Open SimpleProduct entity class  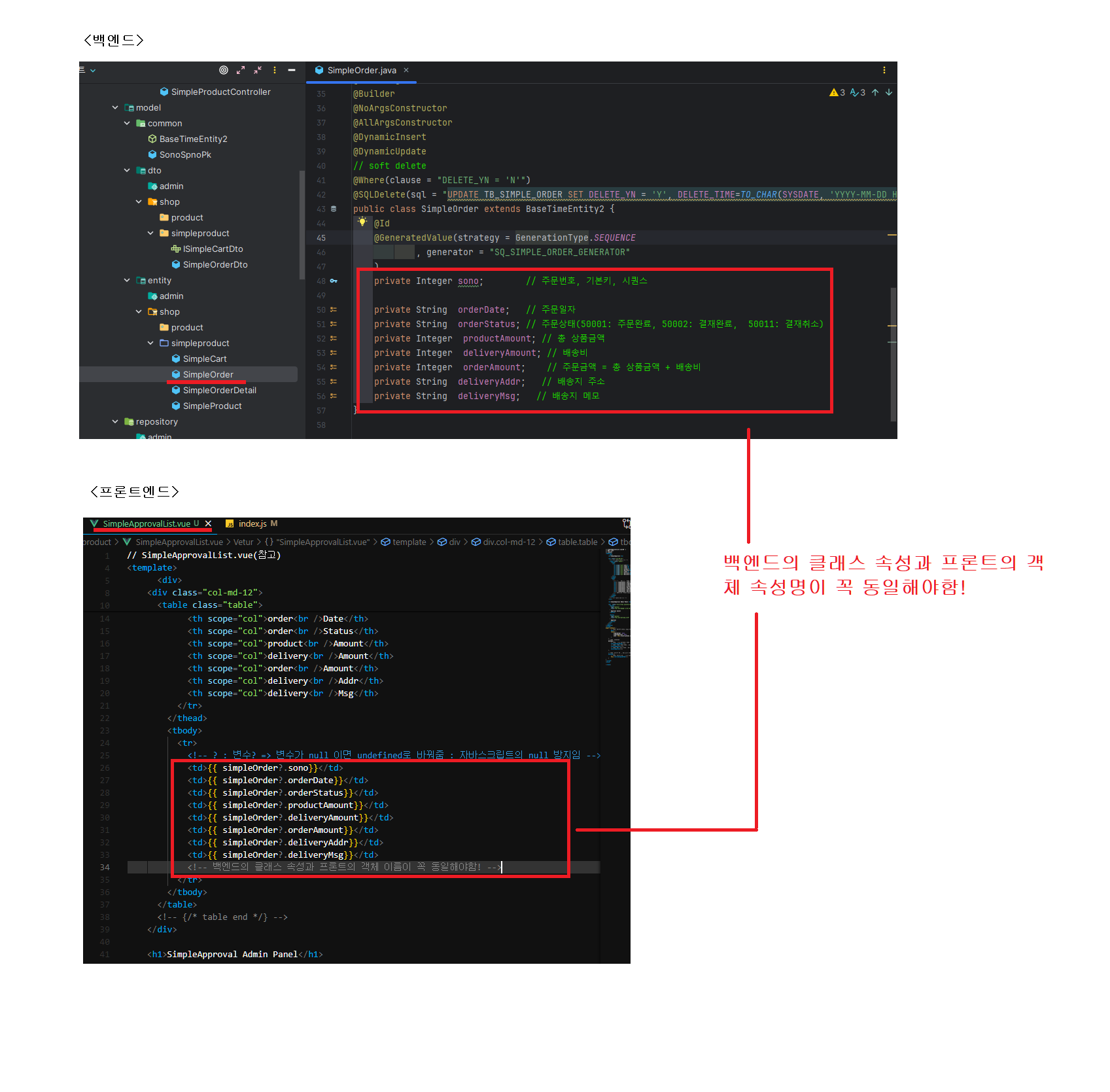coord(207,406)
